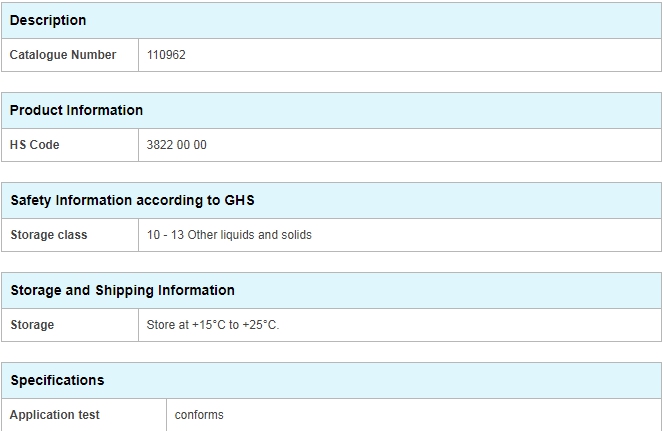662x431 pixels.
Task: Click the Safety Information according to GHS header
Action: point(331,200)
